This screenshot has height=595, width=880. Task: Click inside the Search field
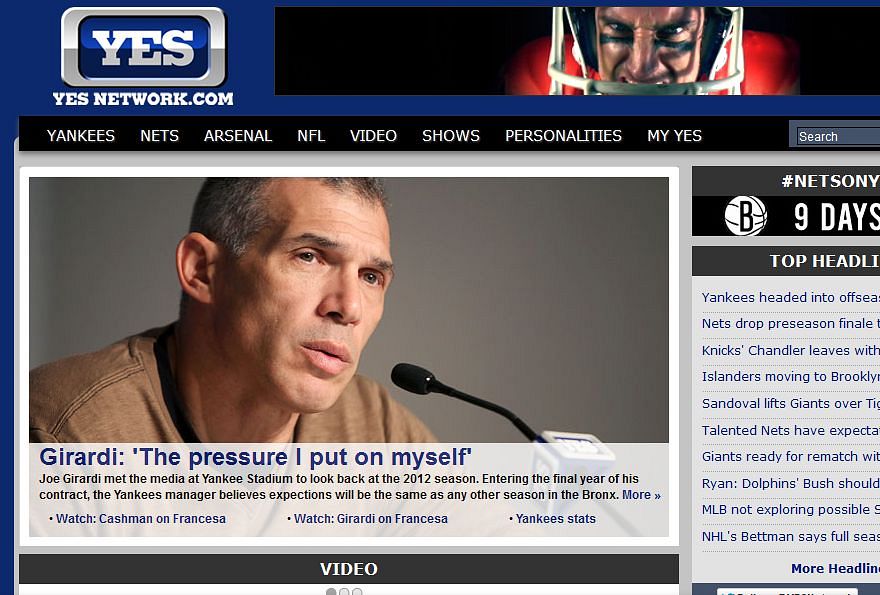pyautogui.click(x=838, y=136)
